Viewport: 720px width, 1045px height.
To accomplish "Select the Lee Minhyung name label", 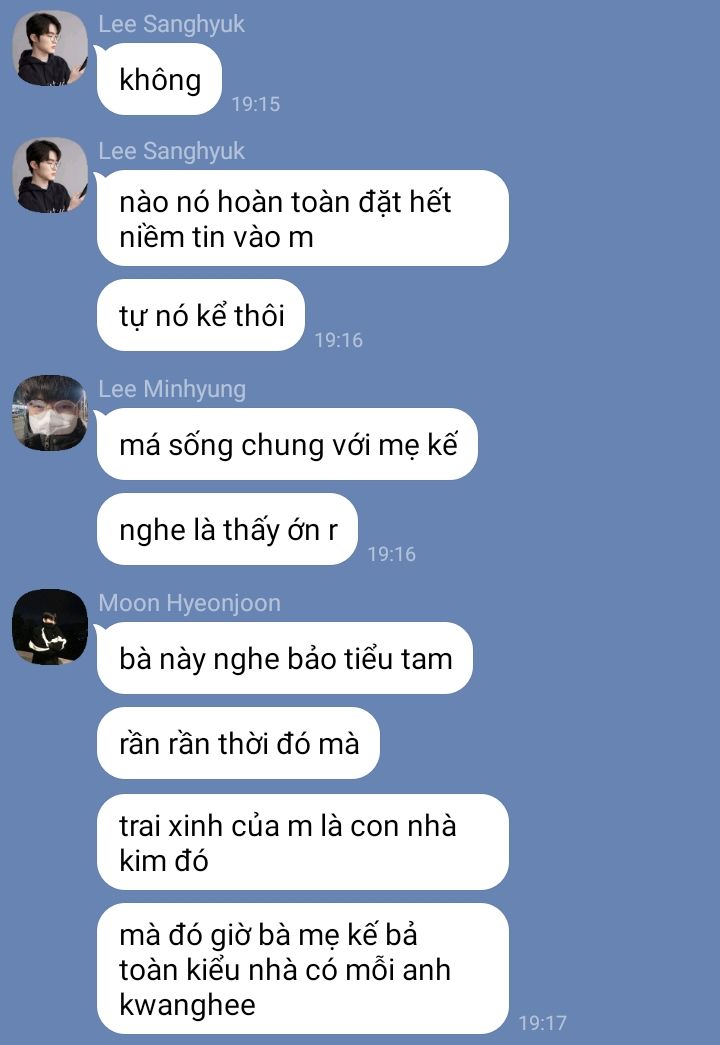I will coord(172,389).
